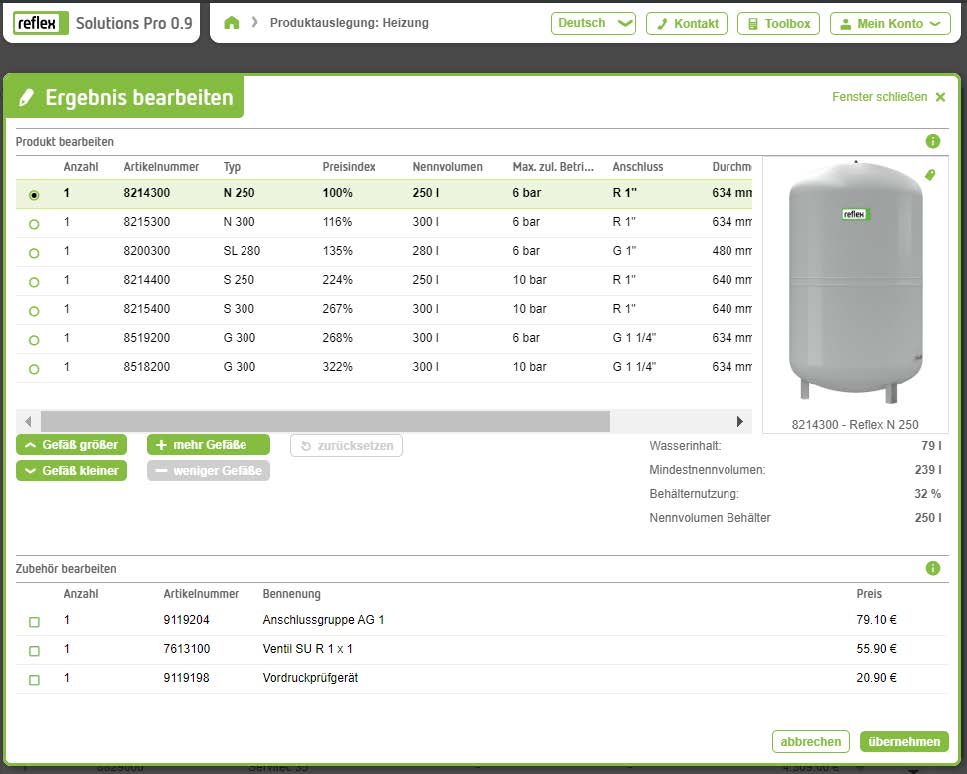Check the Ventil SU R 1 x 1 accessory
The image size is (967, 774).
point(35,651)
